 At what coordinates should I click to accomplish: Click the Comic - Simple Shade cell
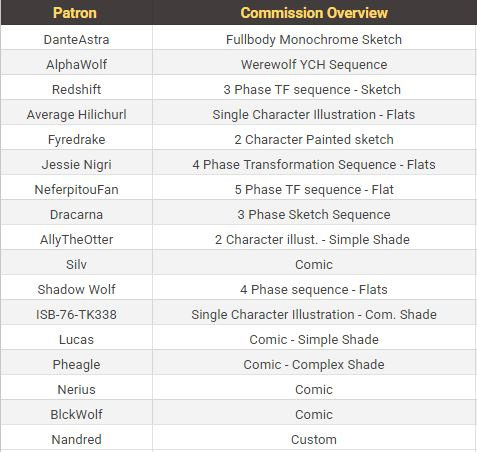(314, 338)
